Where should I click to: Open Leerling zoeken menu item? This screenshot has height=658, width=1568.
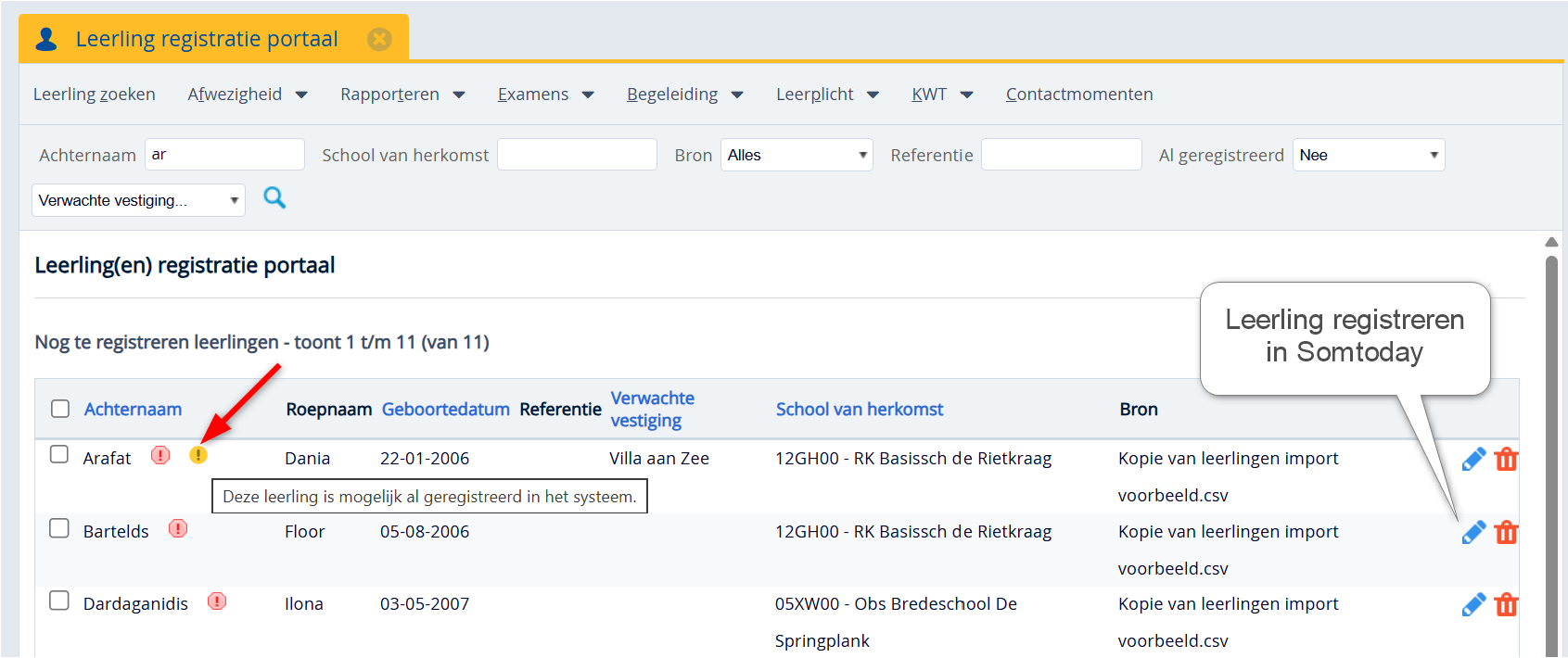click(x=95, y=95)
